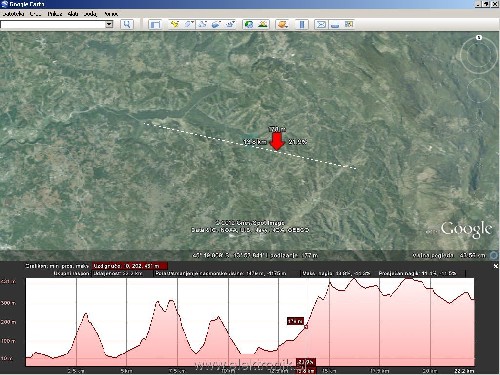Click the Print icon in toolbar
The width and height of the screenshot is (500, 375).
coord(335,24)
